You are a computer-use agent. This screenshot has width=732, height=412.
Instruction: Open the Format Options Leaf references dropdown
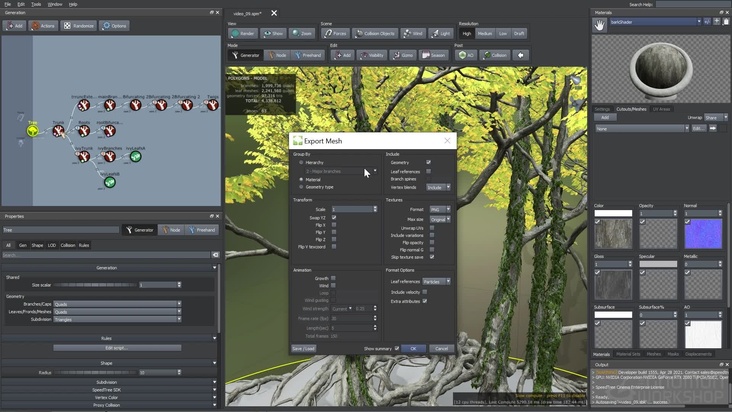(x=436, y=281)
